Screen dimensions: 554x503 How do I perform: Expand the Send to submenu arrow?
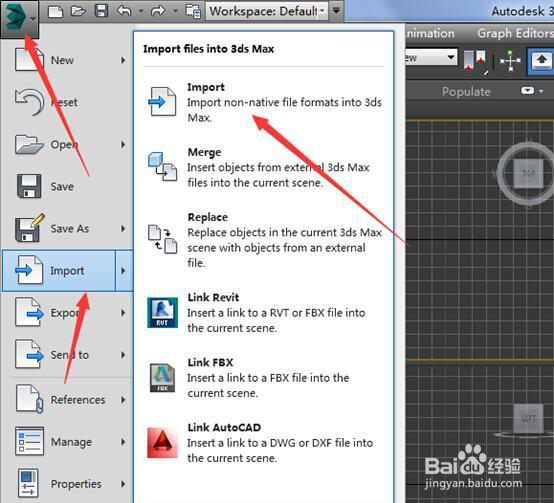(x=123, y=355)
